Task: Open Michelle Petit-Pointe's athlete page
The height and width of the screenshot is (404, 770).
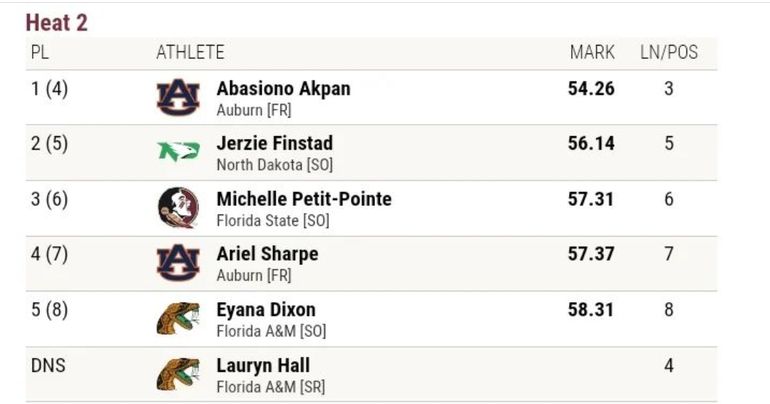Action: pos(304,199)
